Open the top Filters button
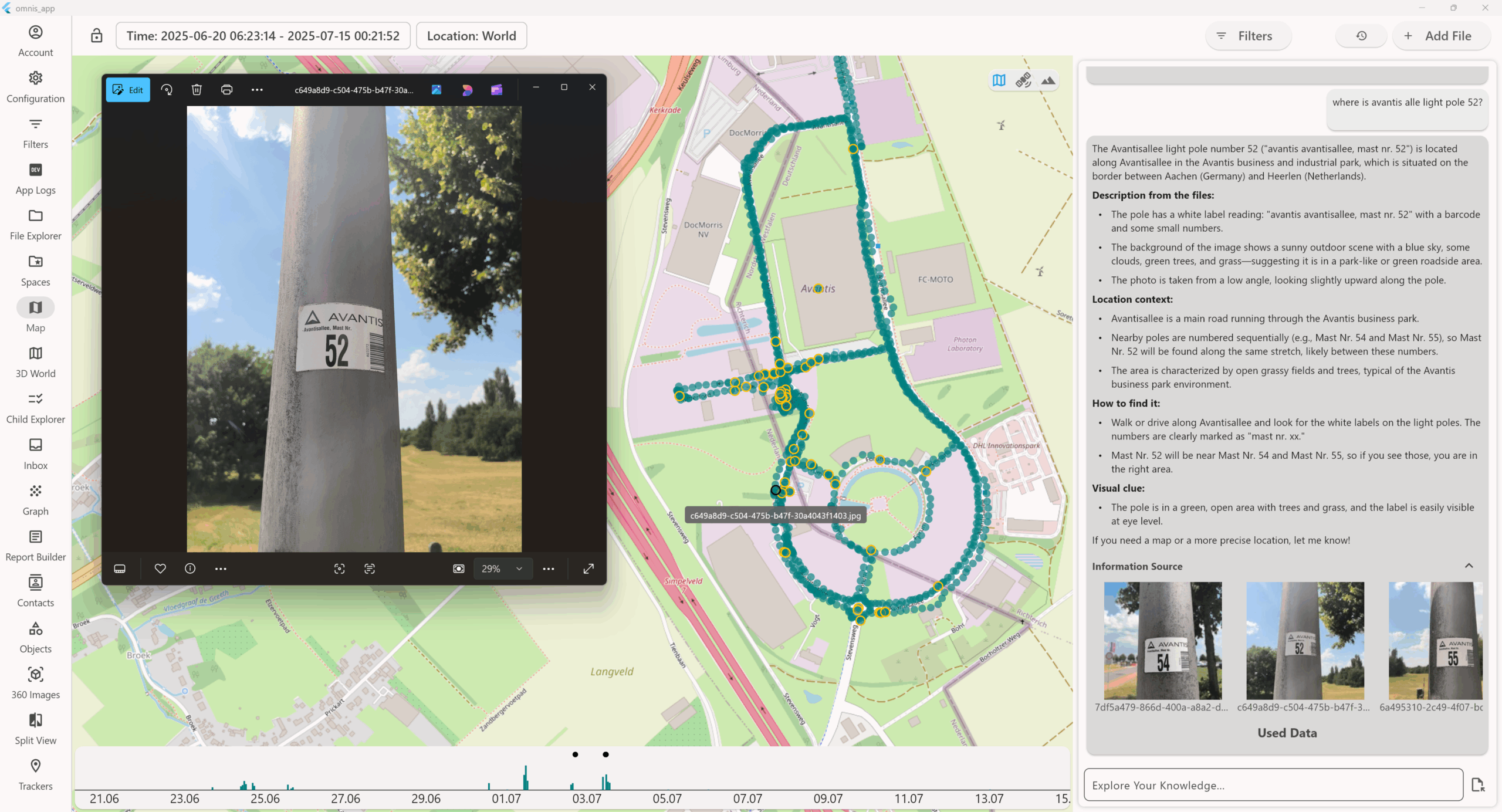 (x=1248, y=36)
